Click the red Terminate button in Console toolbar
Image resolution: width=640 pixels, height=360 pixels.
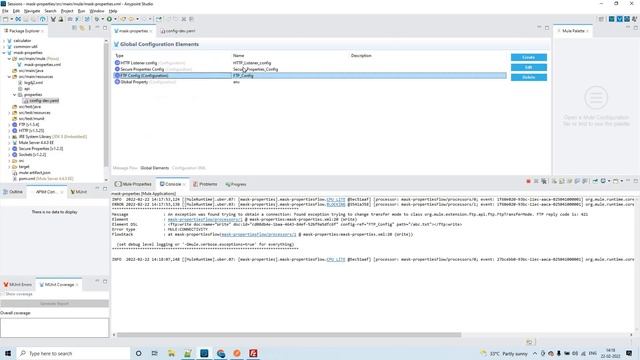tap(528, 181)
